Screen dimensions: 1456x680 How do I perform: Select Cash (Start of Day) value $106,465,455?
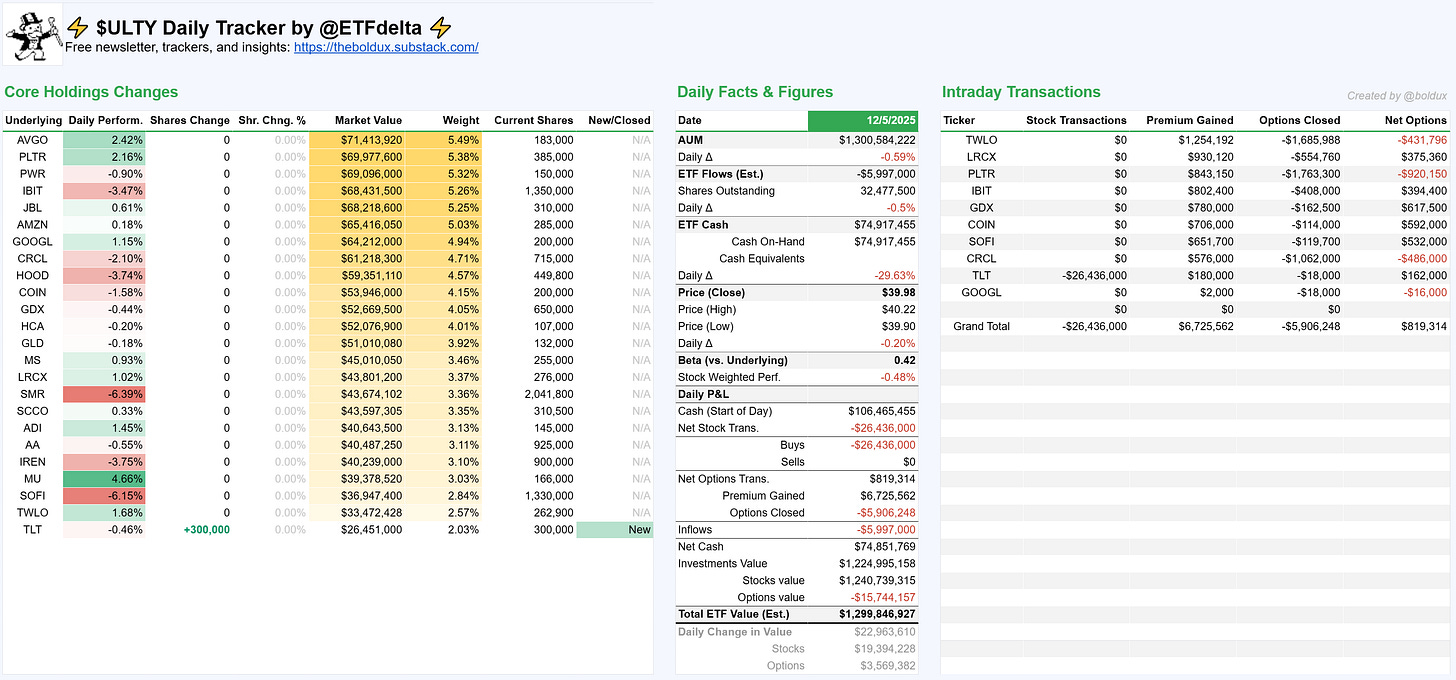pyautogui.click(x=881, y=411)
